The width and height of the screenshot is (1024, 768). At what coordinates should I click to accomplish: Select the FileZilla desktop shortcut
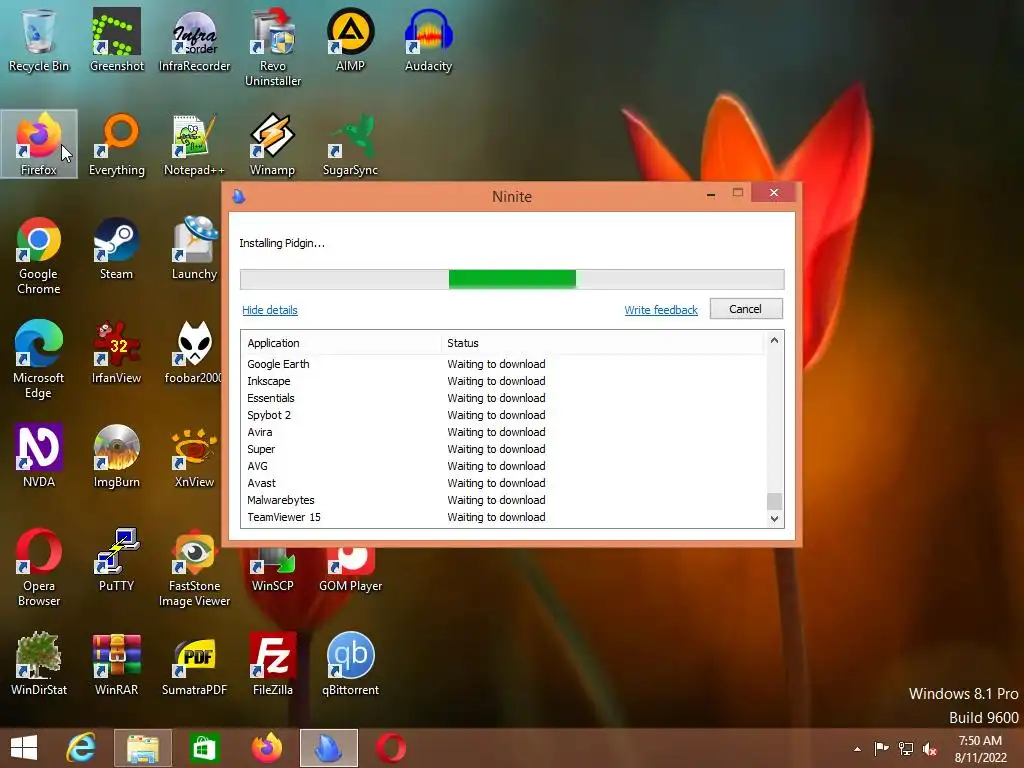[x=273, y=664]
